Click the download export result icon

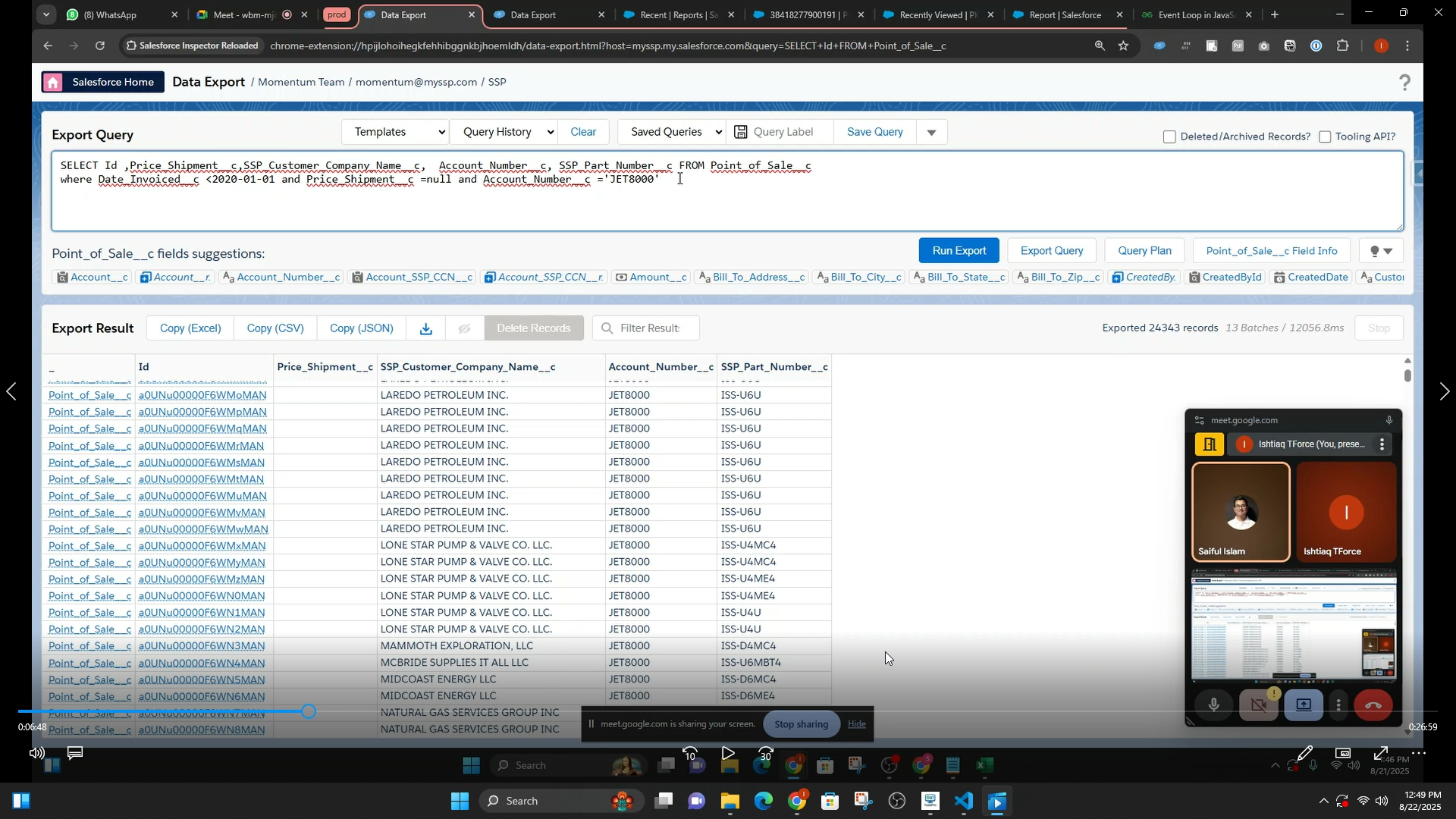pos(426,328)
